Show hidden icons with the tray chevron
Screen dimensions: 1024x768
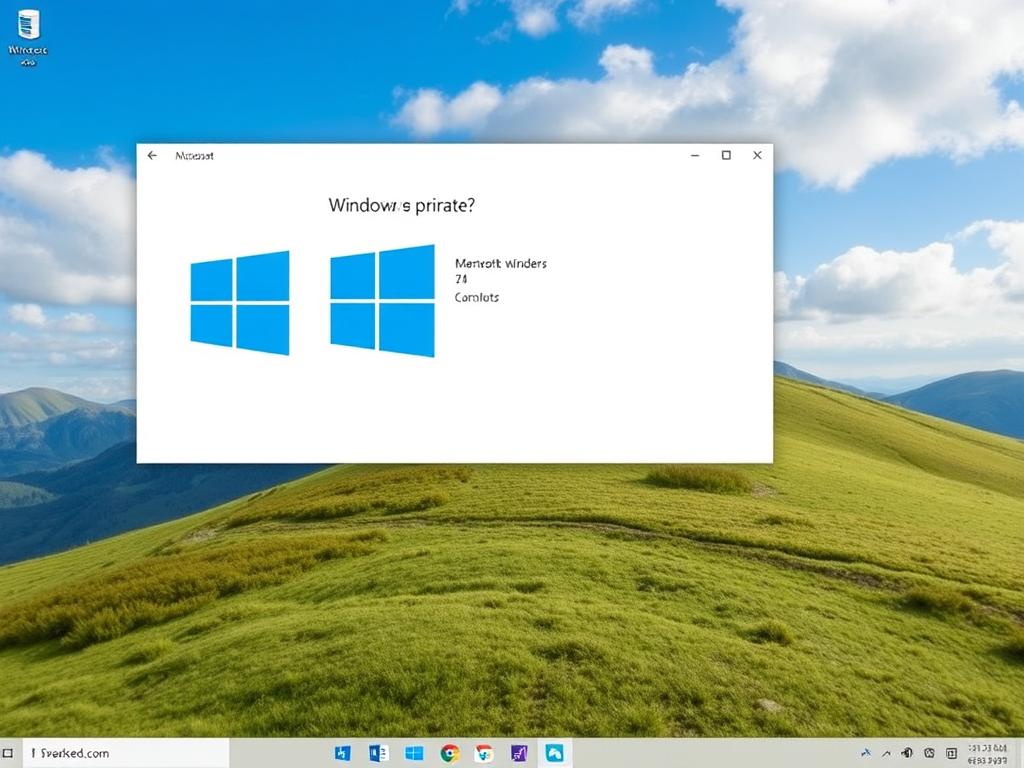click(x=886, y=754)
